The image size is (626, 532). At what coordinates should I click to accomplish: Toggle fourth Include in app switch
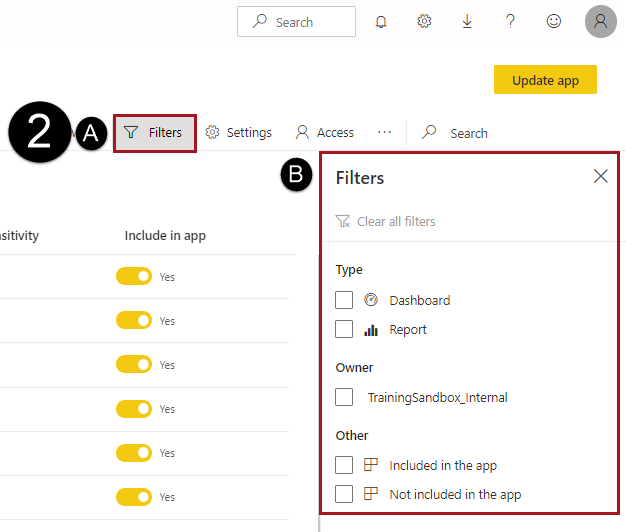click(x=134, y=409)
